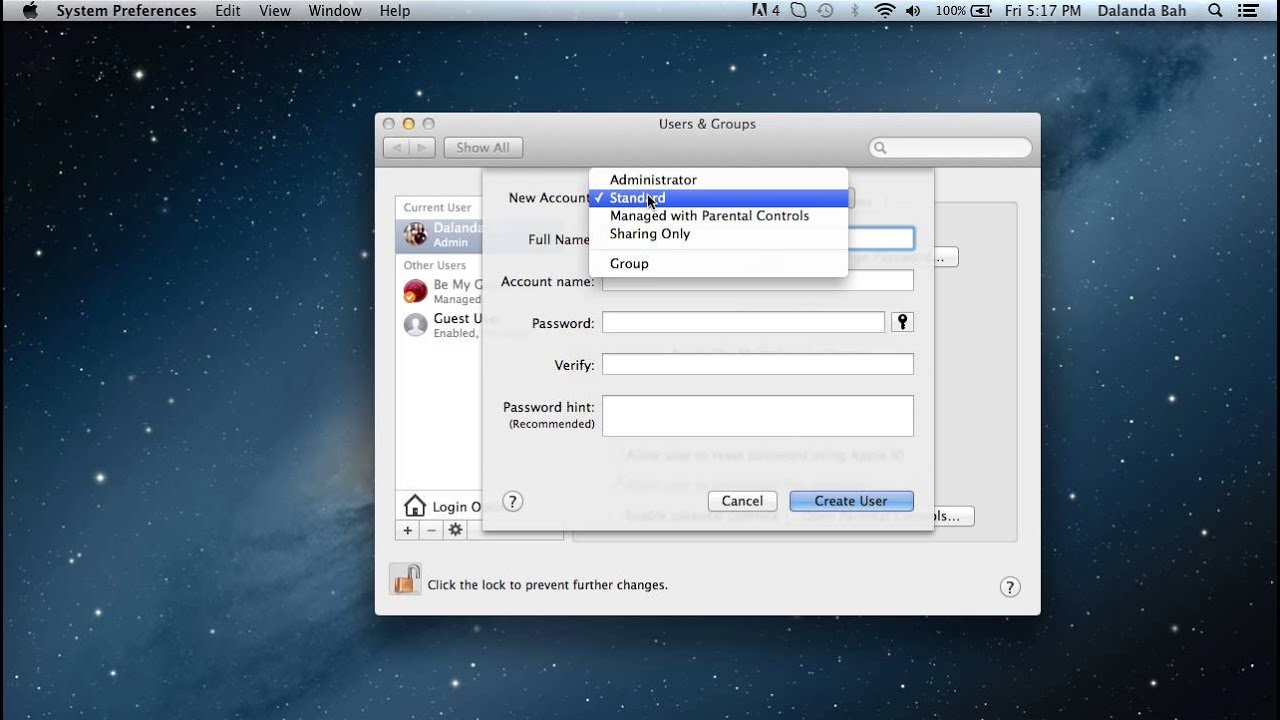Open the View menu

[x=275, y=11]
